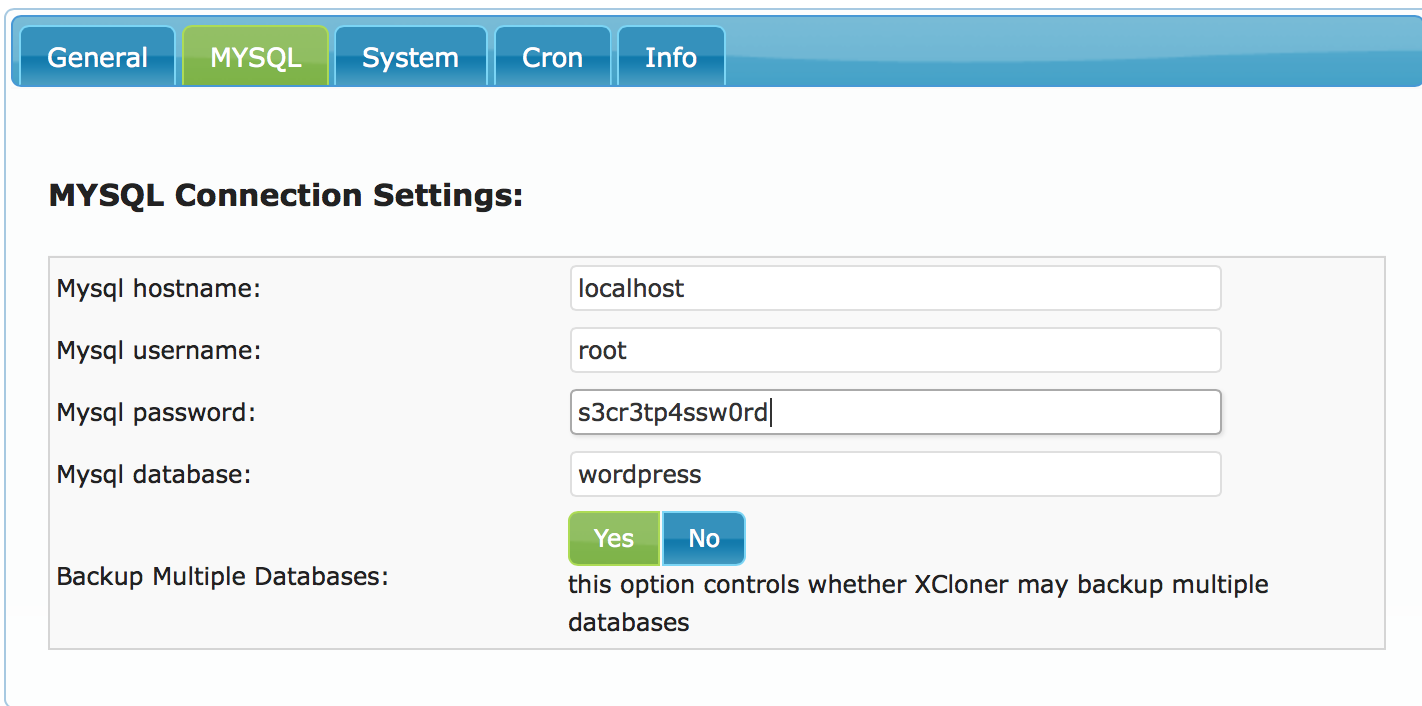
Task: Click the "Mysql password:" label
Action: click(x=156, y=412)
